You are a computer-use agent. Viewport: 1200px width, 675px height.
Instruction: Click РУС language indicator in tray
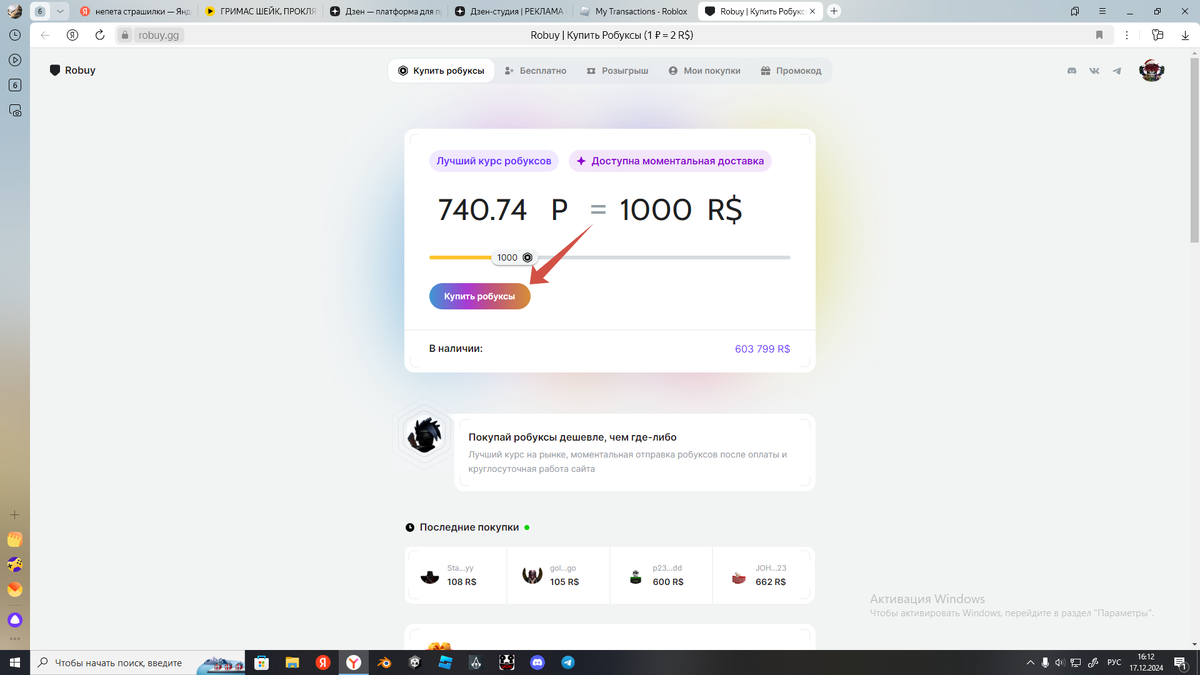1112,662
